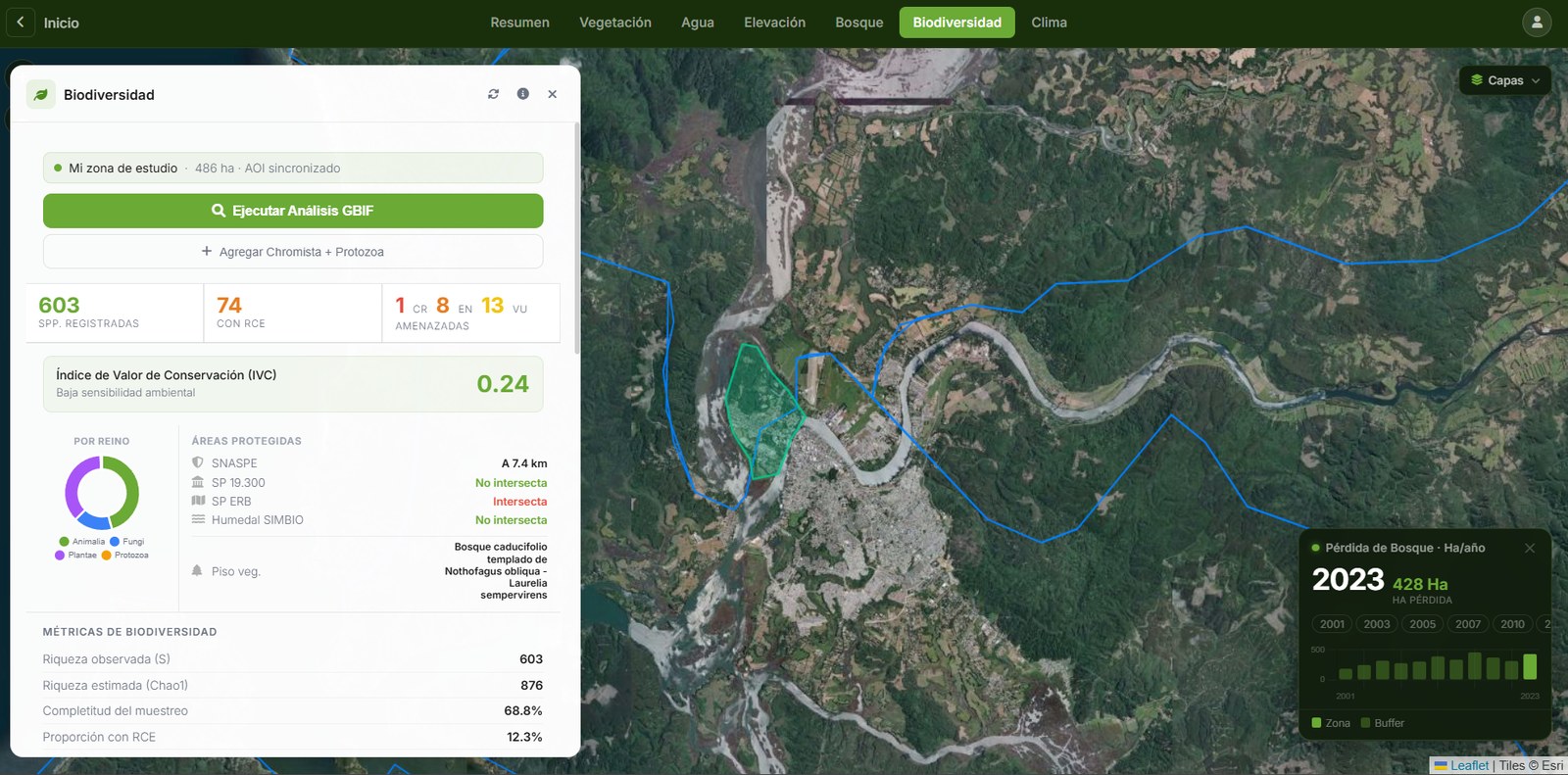Toggle the Zona legend item

(x=1331, y=723)
